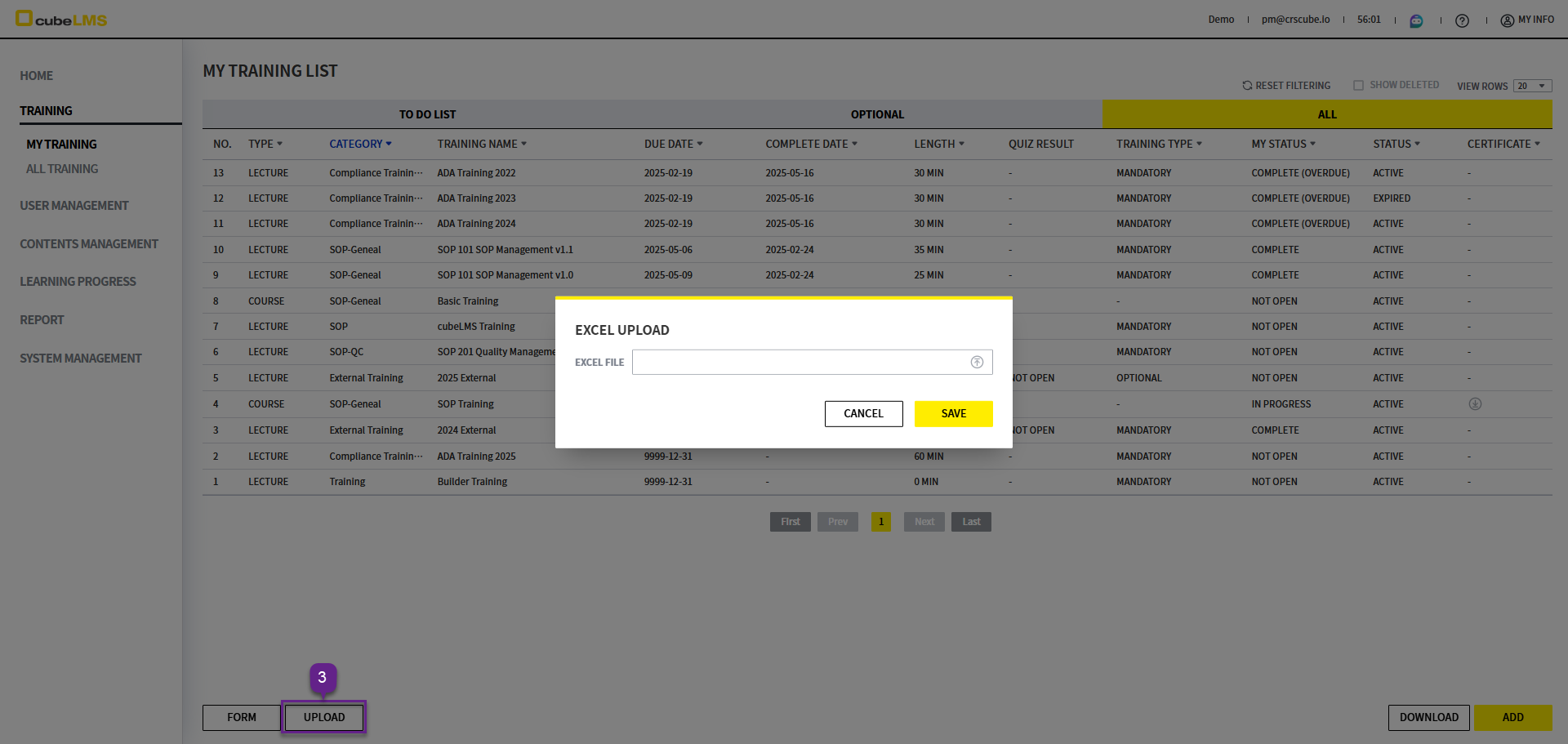Click the certificate download icon in row 4
The height and width of the screenshot is (744, 1568).
[x=1475, y=404]
